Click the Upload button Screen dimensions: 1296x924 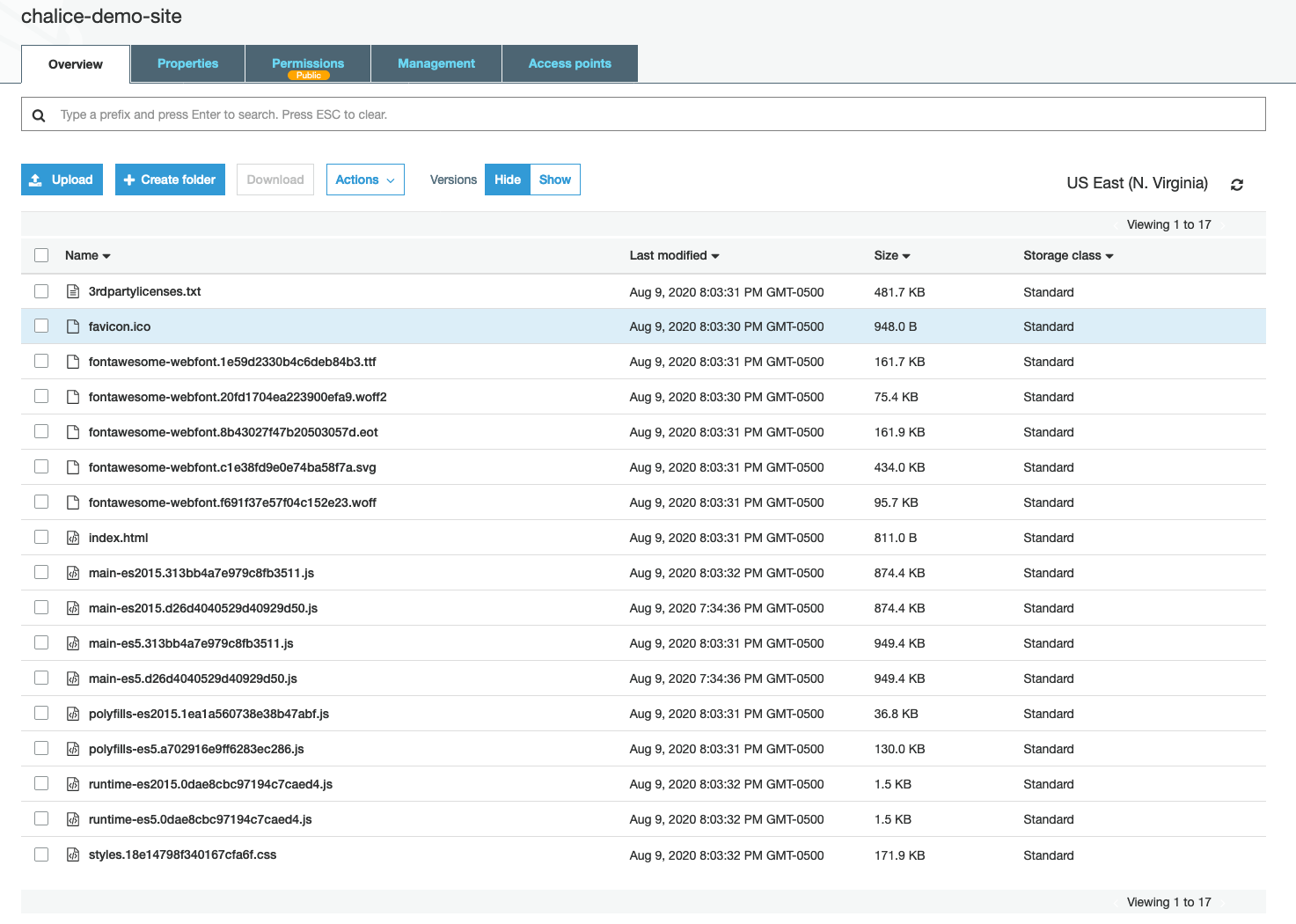point(62,180)
